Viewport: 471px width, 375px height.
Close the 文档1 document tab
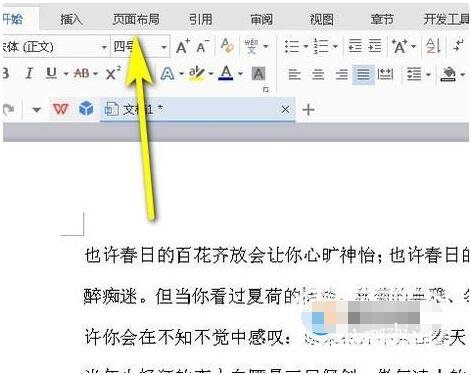pyautogui.click(x=285, y=109)
